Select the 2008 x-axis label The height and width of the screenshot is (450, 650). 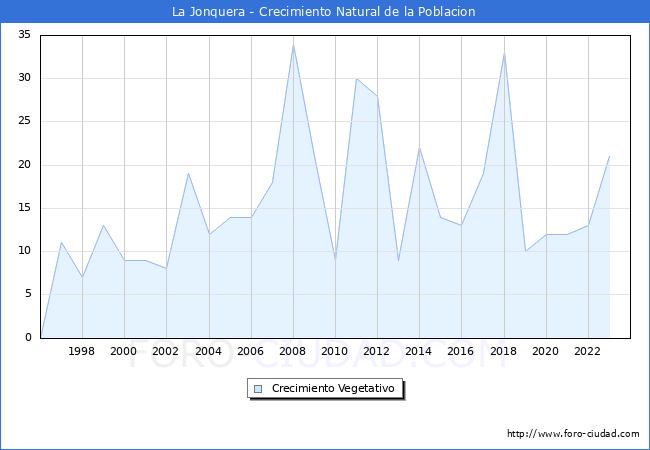click(x=292, y=351)
